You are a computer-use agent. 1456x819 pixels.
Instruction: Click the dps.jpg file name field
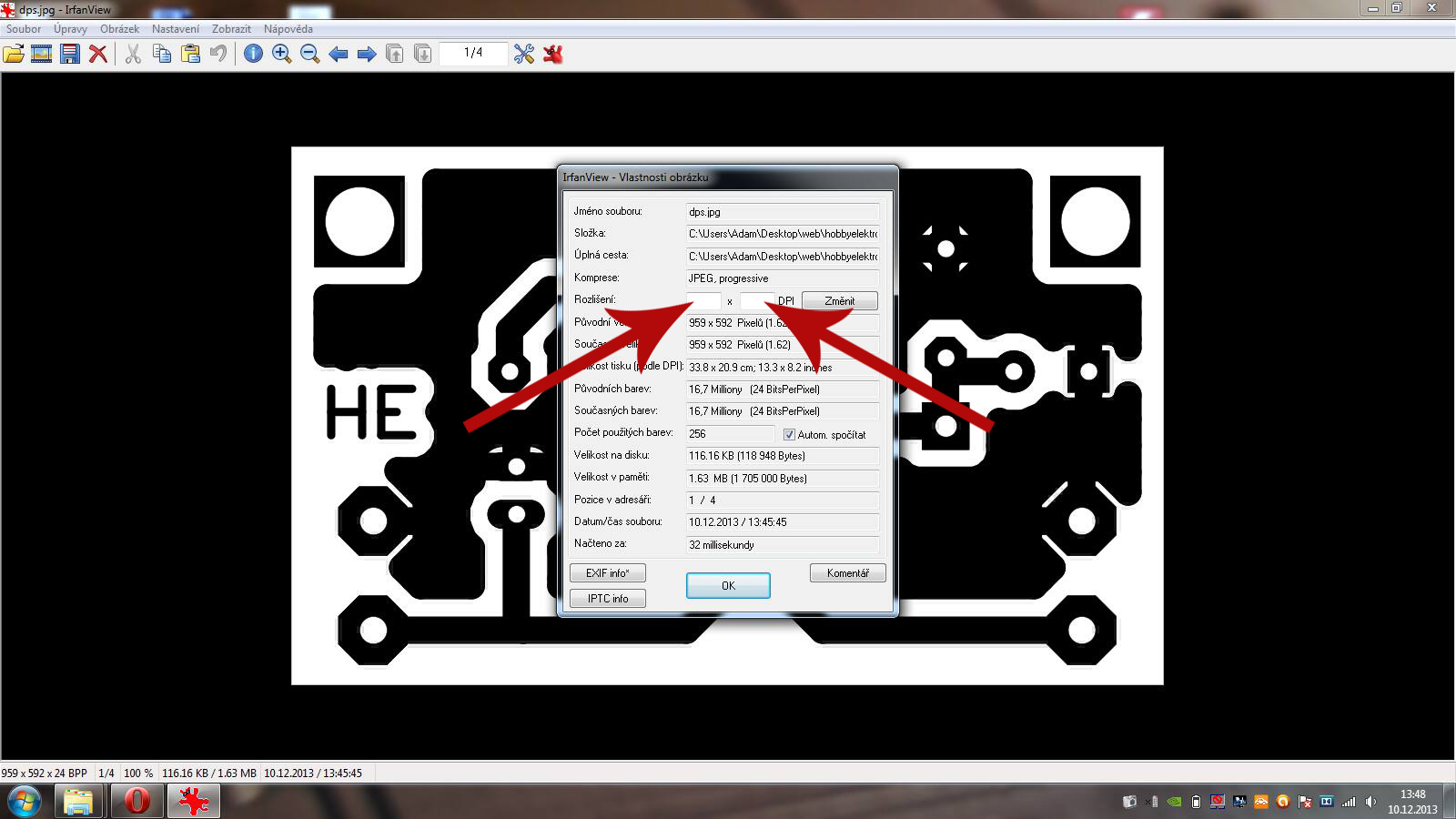[x=783, y=211]
